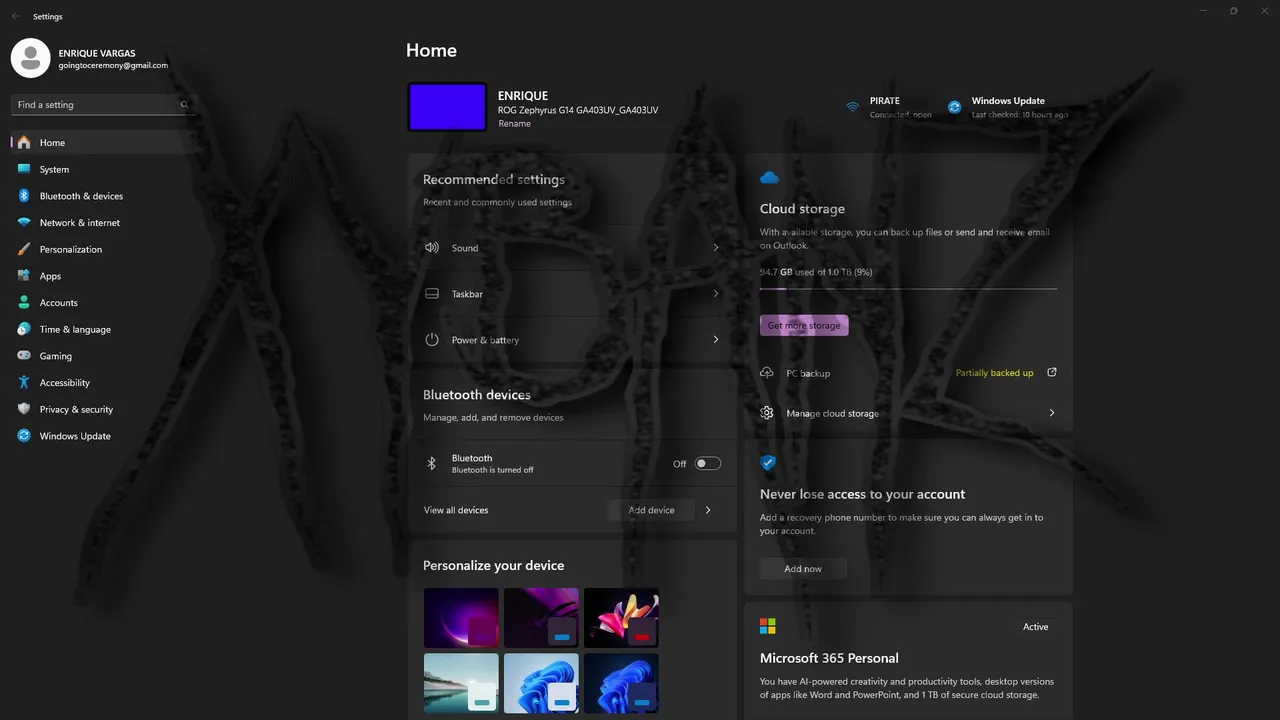The image size is (1280, 720).
Task: Click the blue desktop preview thumbnail
Action: tap(447, 107)
